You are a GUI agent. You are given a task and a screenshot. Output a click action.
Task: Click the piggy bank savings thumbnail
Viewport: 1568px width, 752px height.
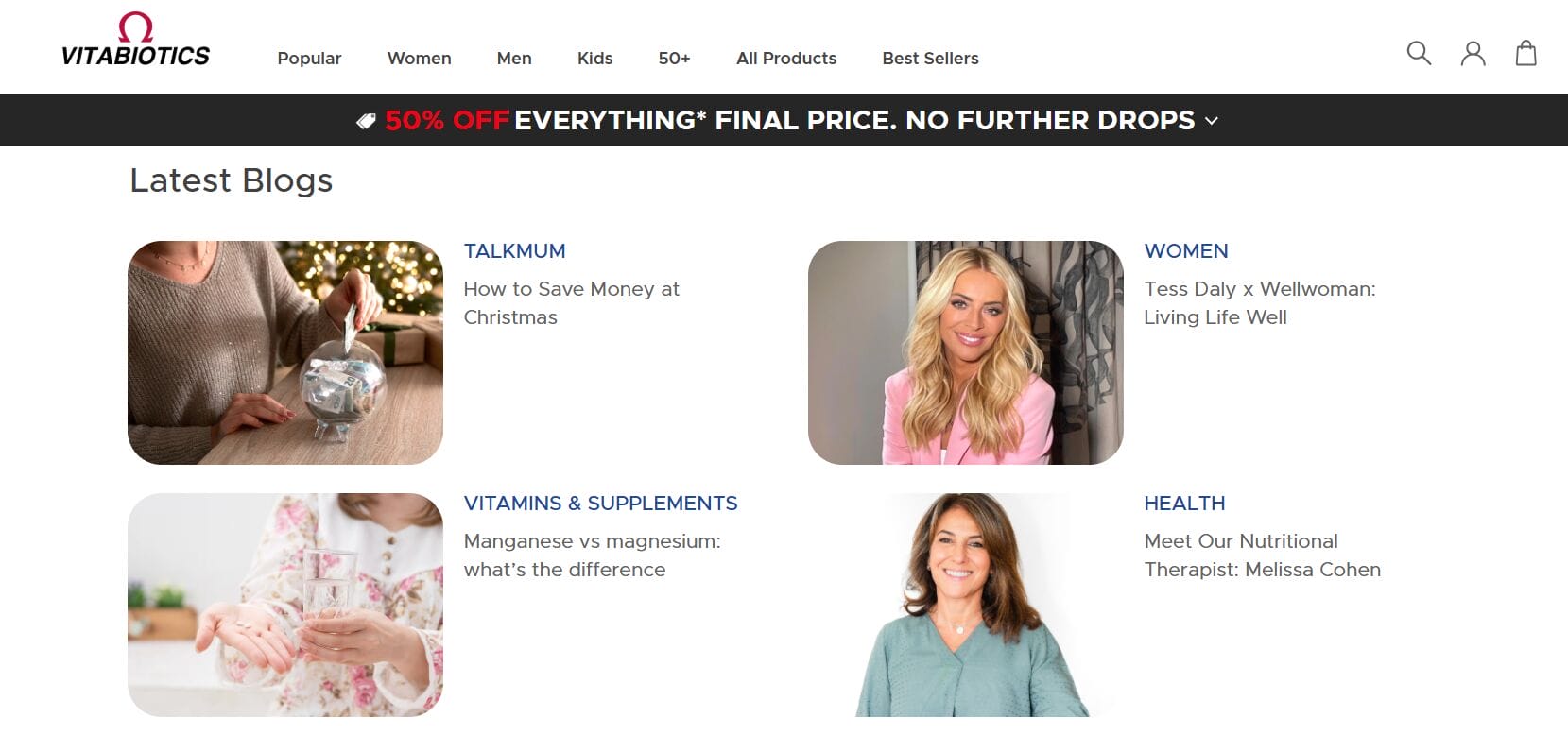[x=285, y=352]
